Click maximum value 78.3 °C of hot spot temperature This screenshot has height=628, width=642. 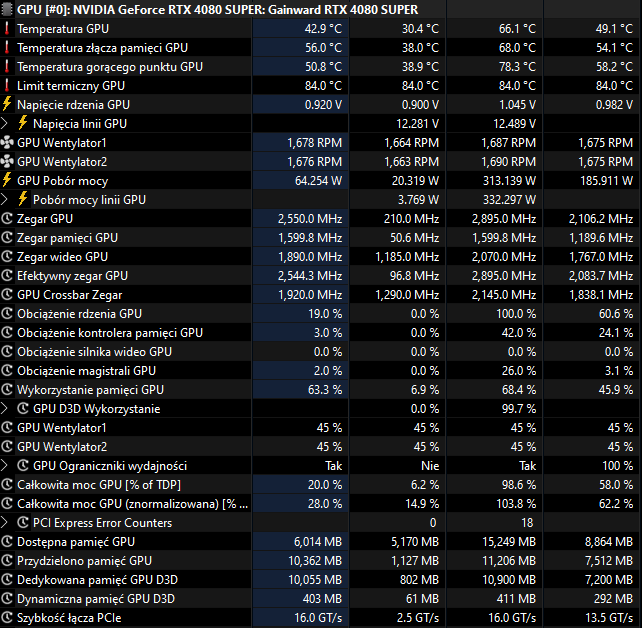click(x=517, y=67)
